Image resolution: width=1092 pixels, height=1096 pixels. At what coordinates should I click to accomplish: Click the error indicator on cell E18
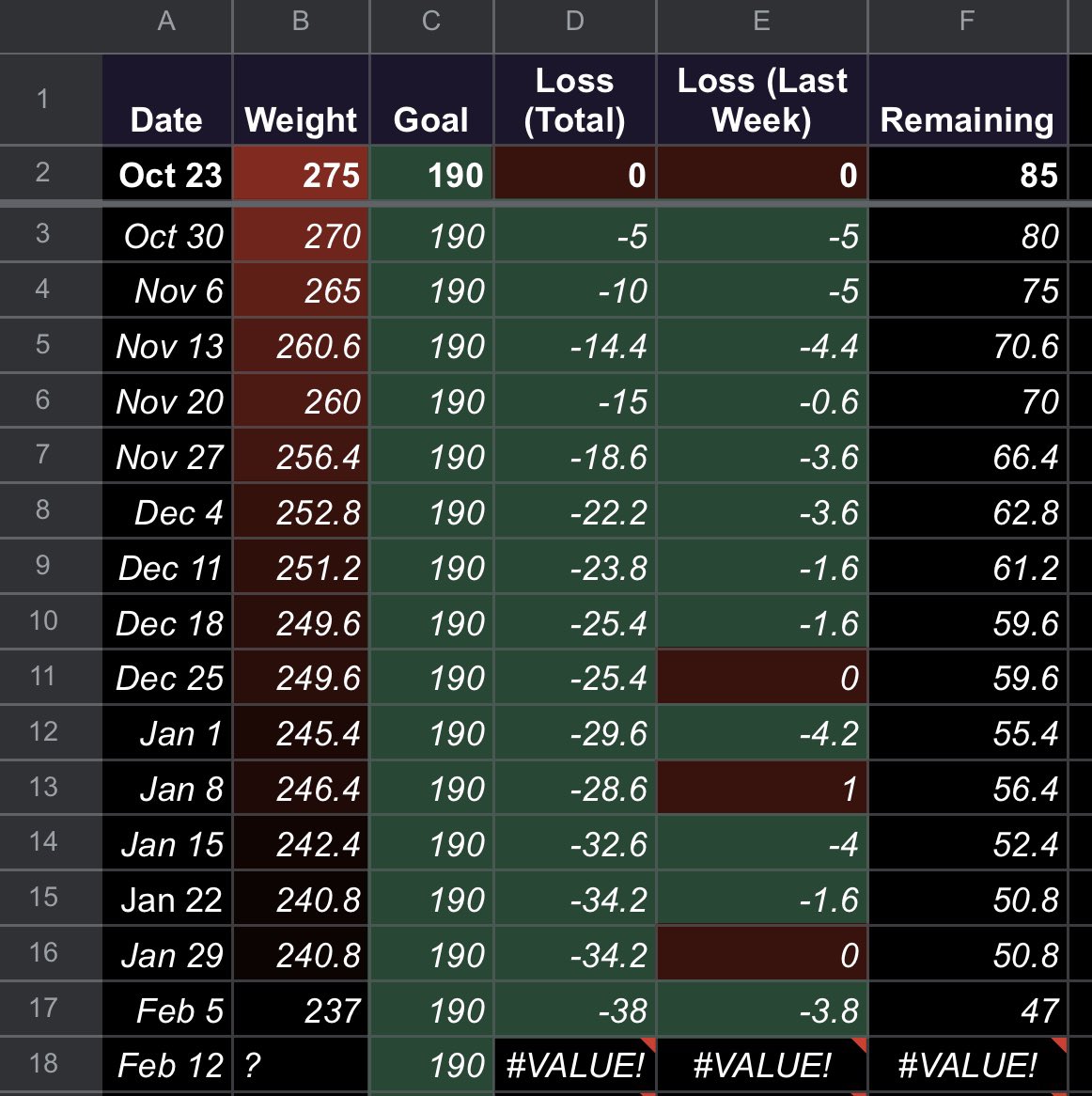pos(861,1046)
